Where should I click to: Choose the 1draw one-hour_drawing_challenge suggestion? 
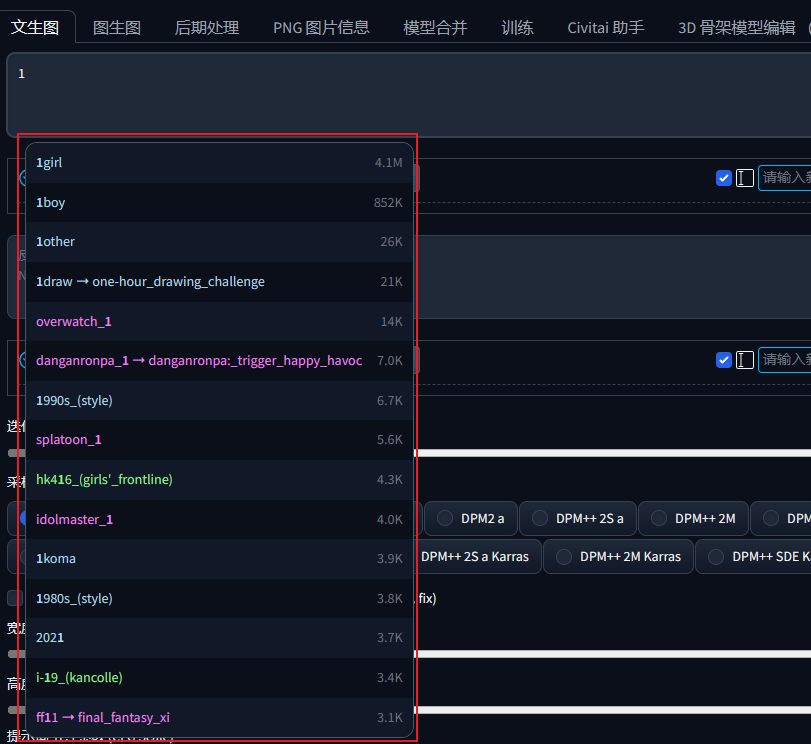click(219, 281)
